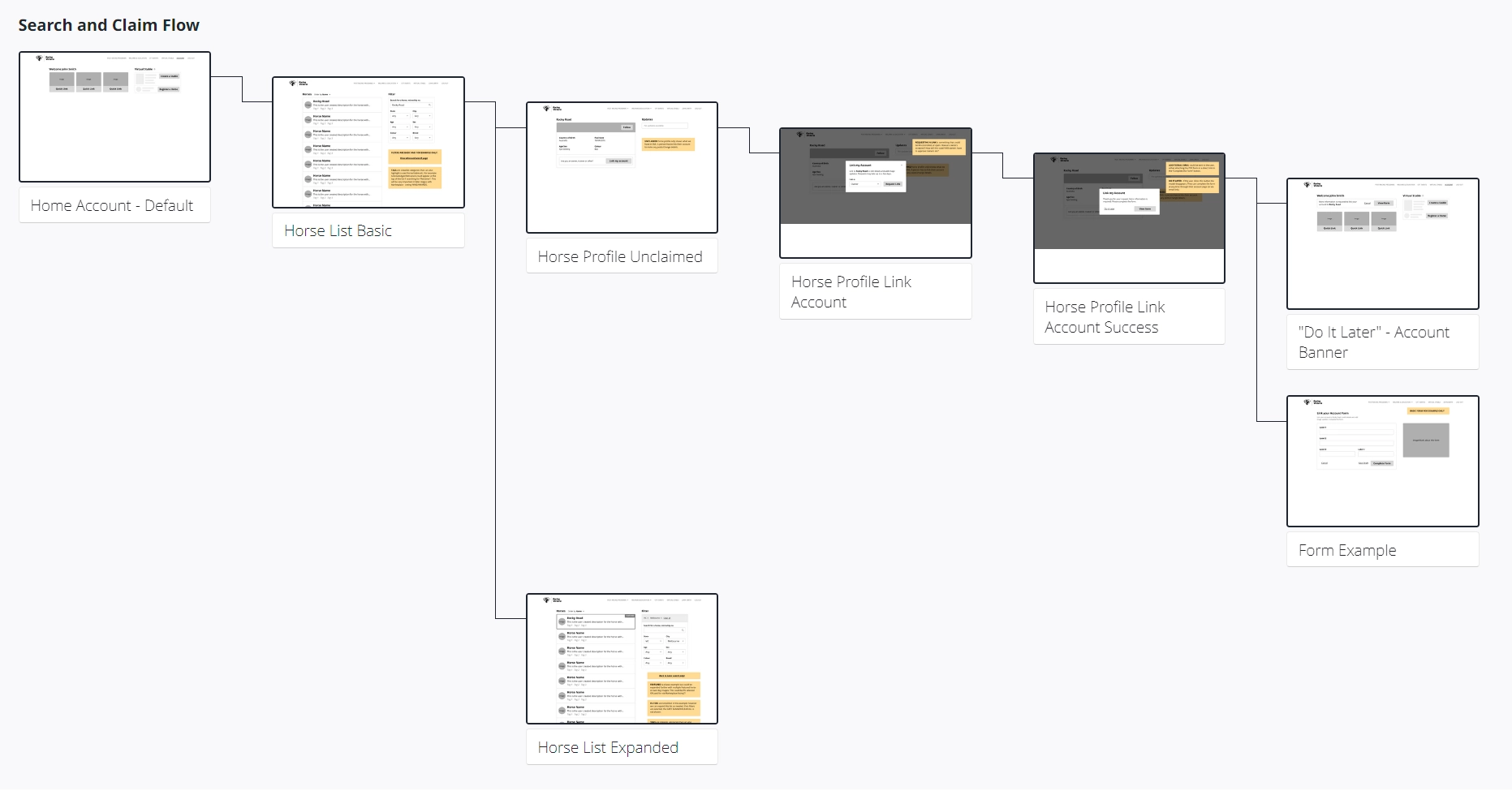Open the Horse List Basic wireframe thumbnail

coord(368,143)
